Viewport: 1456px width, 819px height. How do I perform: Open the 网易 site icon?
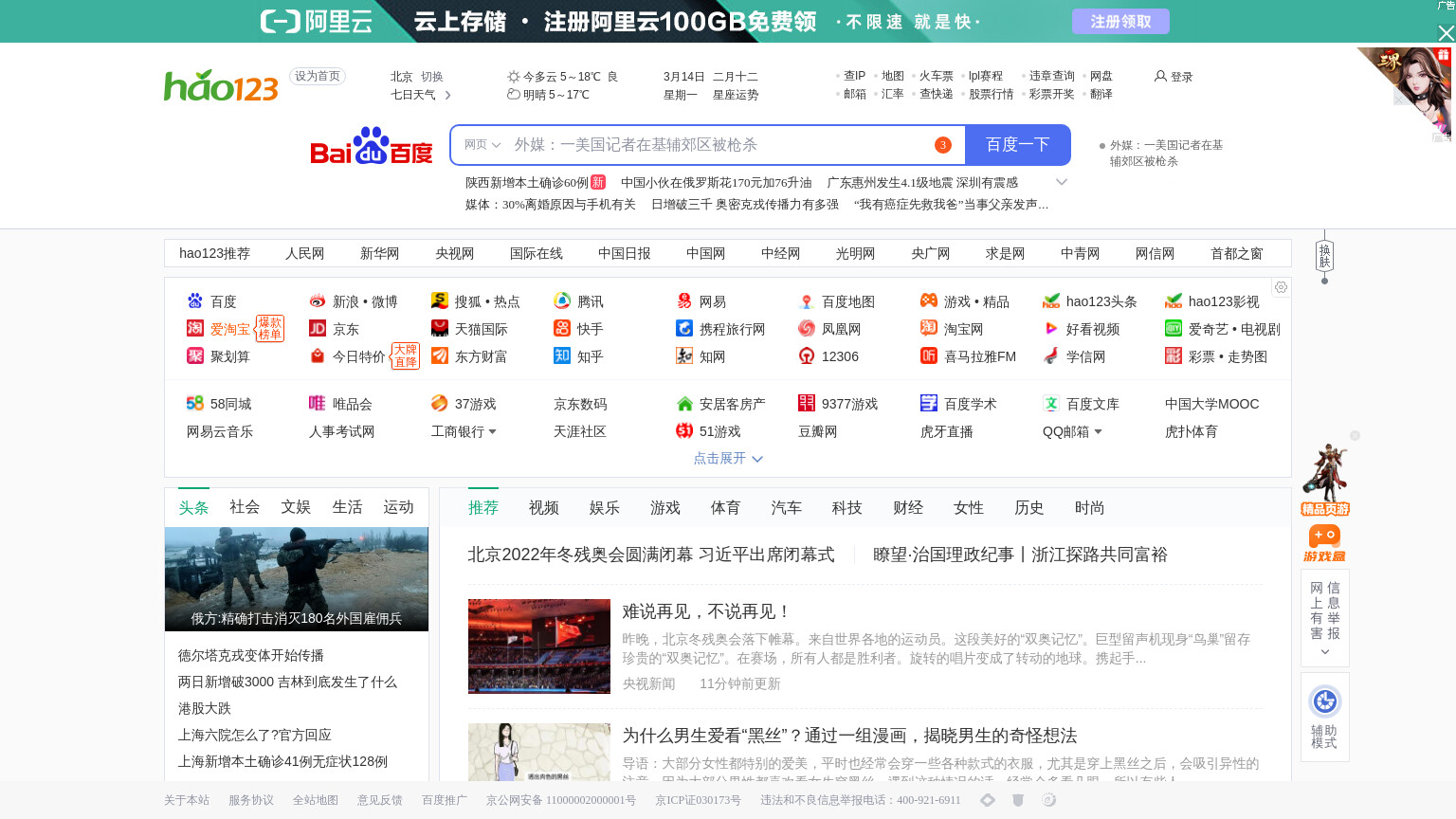pos(684,300)
